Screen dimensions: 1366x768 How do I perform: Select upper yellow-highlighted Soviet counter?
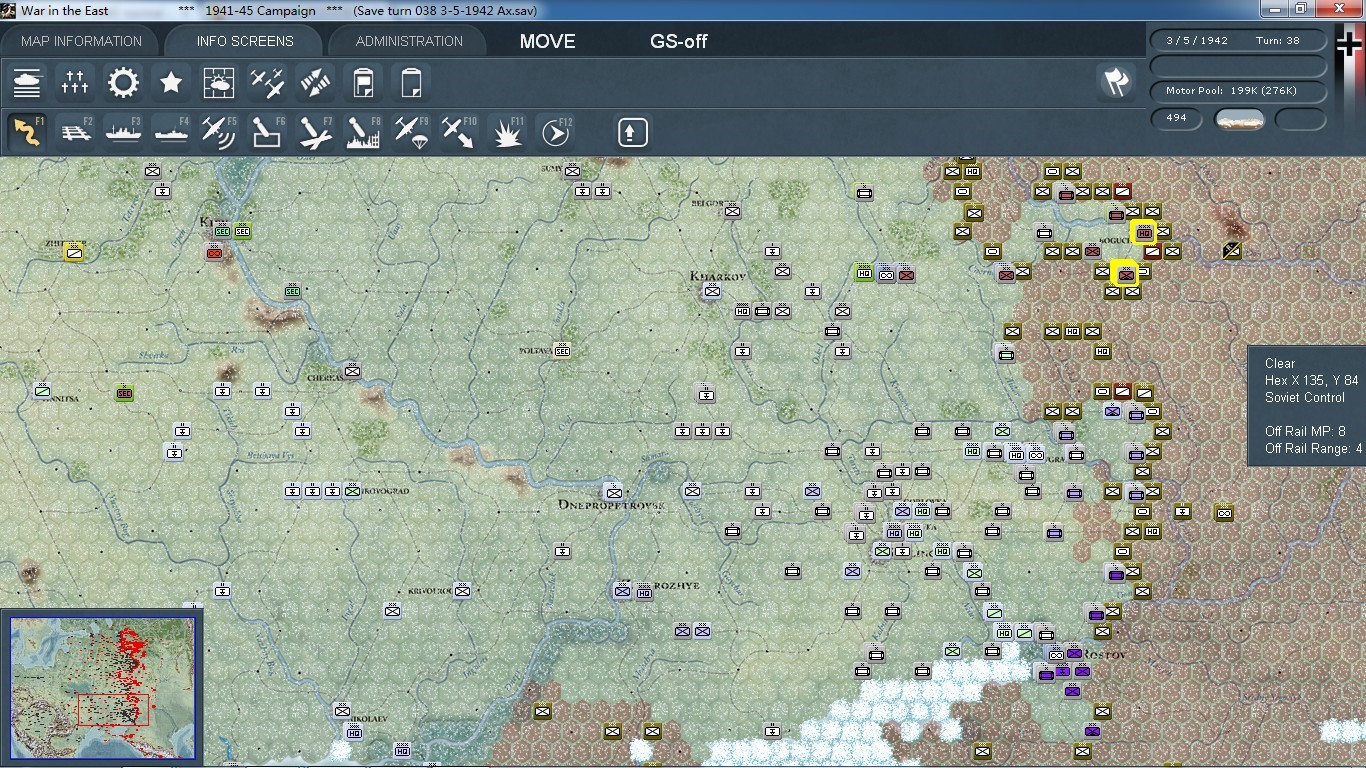(1143, 231)
